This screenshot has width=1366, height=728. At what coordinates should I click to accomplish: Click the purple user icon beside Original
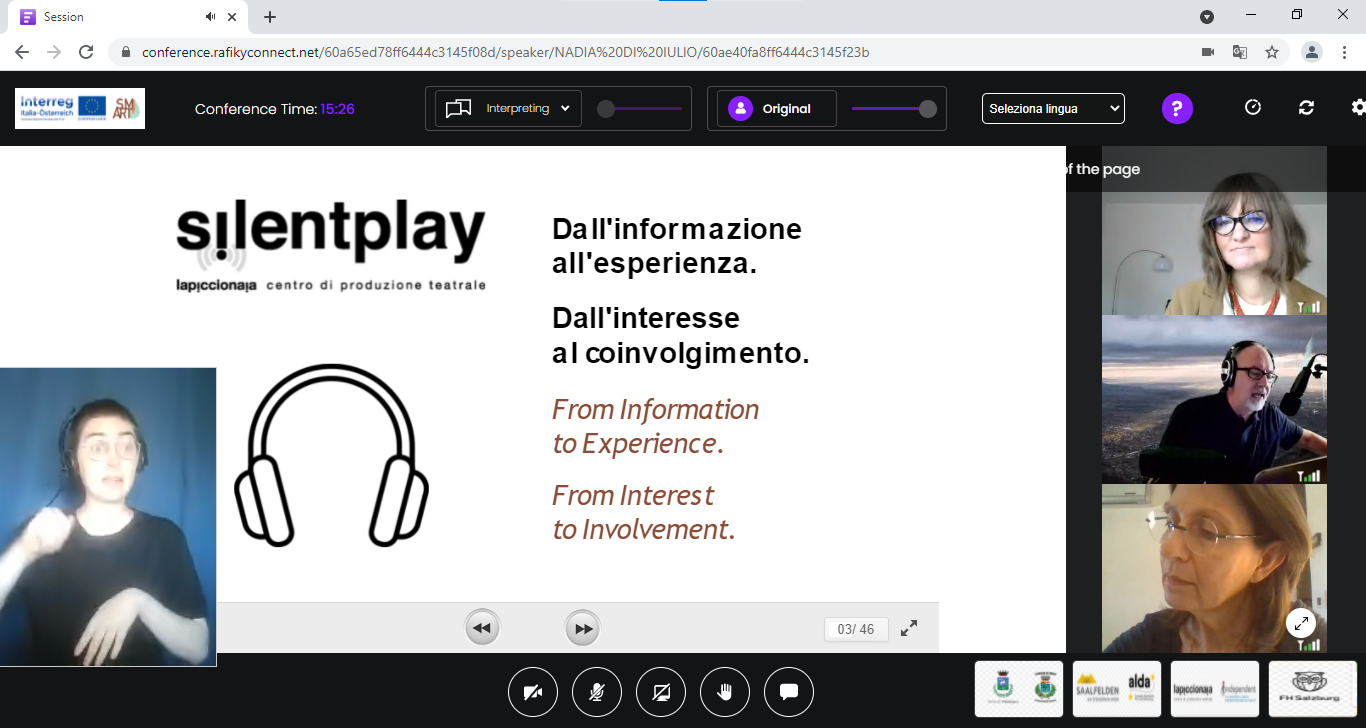pos(740,108)
